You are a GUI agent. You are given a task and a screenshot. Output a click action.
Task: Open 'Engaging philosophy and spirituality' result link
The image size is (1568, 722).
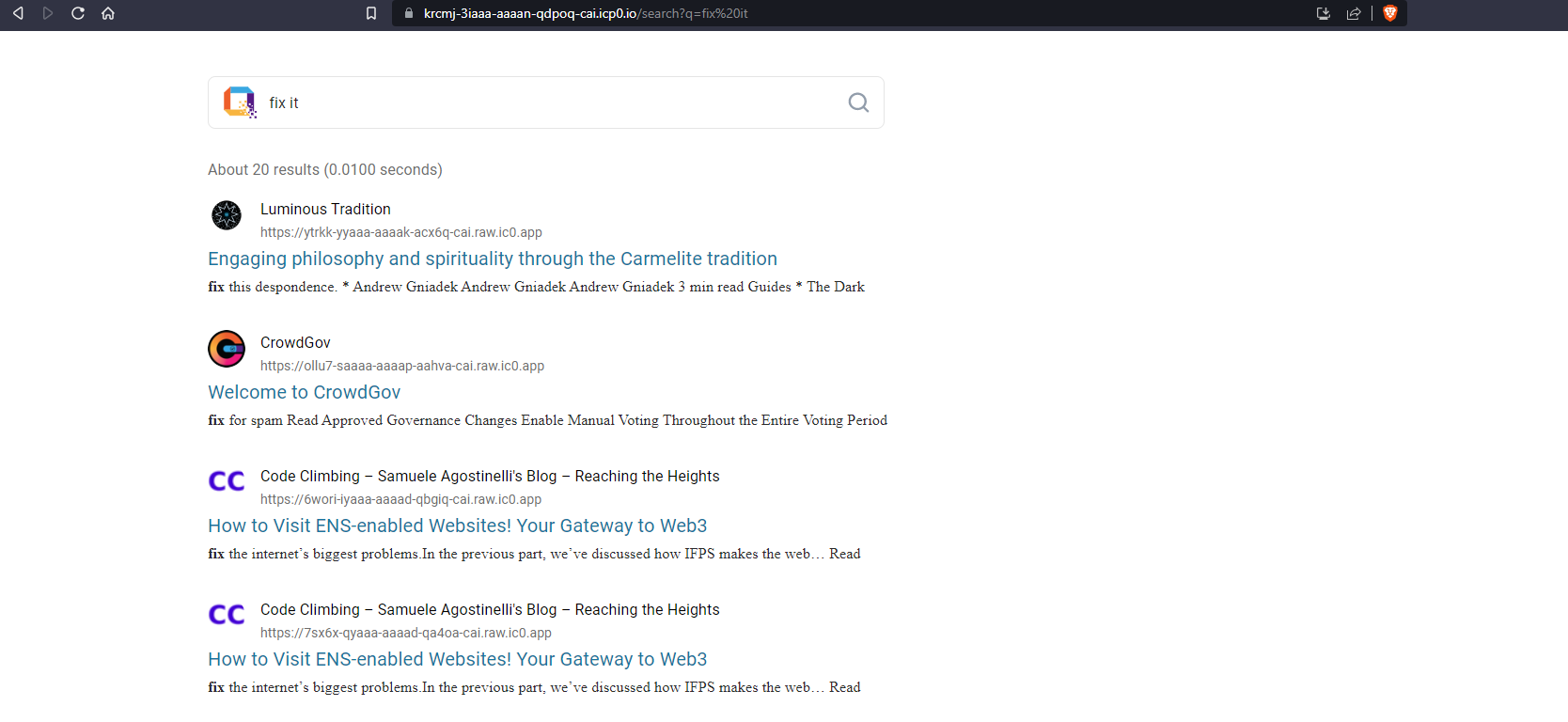tap(493, 259)
